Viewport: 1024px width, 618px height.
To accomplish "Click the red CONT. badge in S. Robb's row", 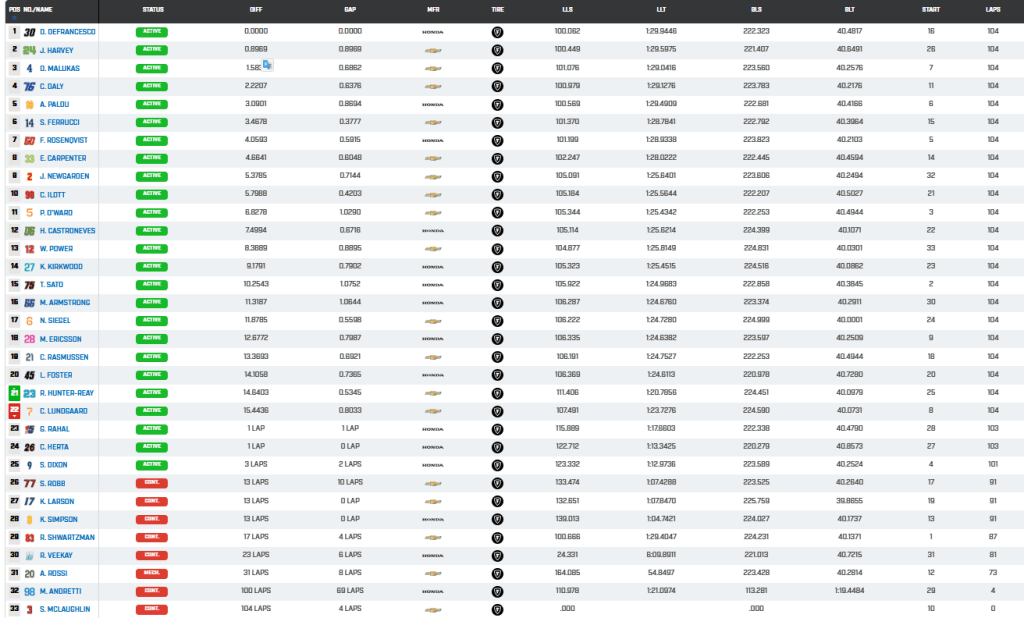I will (x=152, y=483).
